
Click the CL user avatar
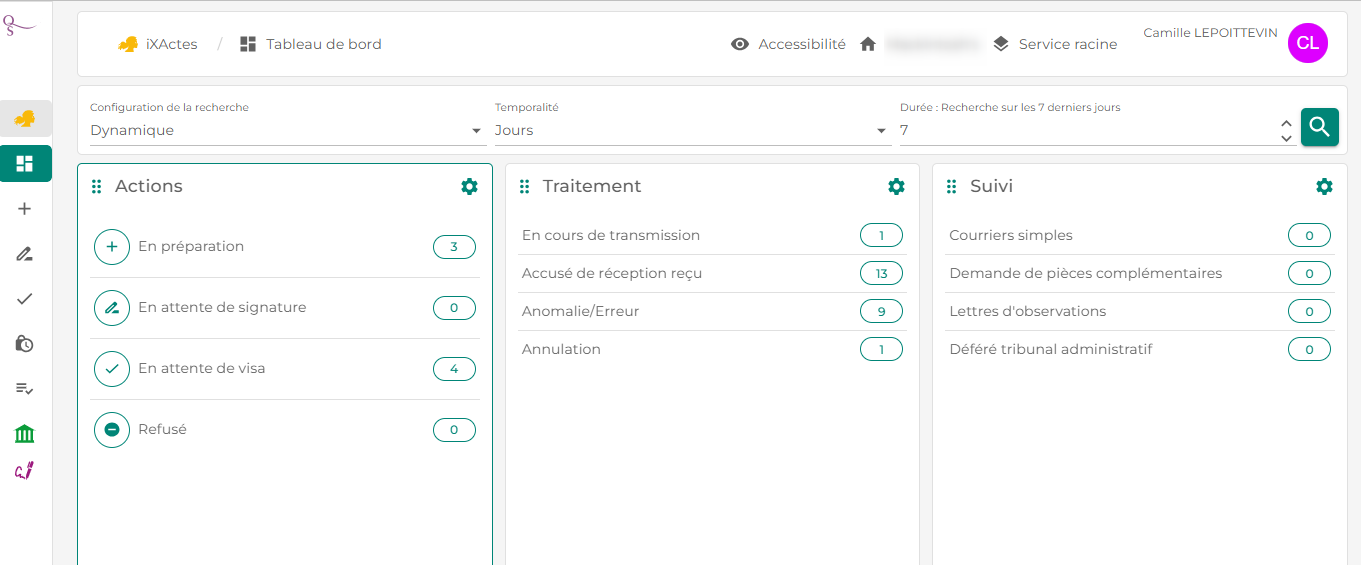[x=1307, y=43]
